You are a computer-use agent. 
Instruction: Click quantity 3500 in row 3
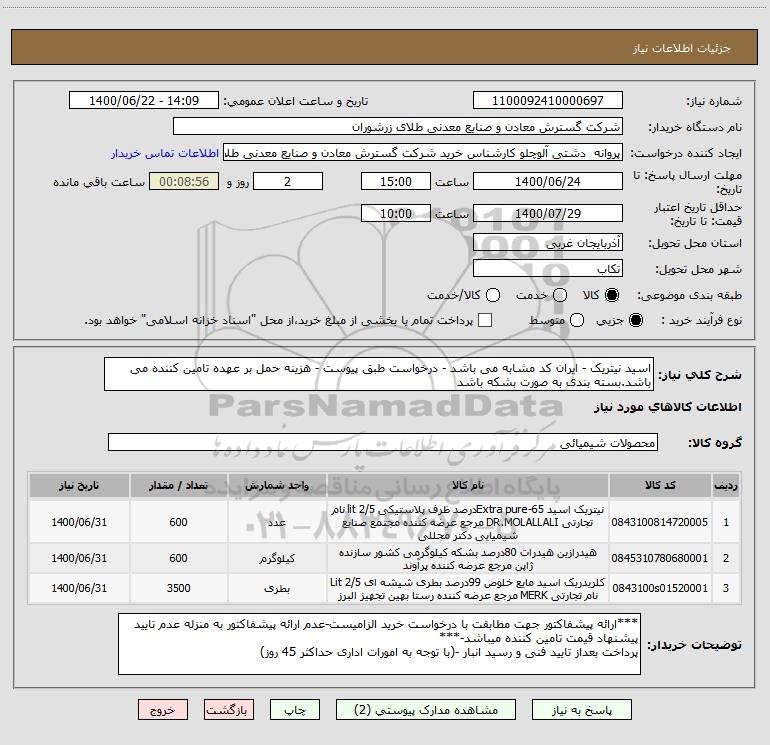[x=178, y=588]
